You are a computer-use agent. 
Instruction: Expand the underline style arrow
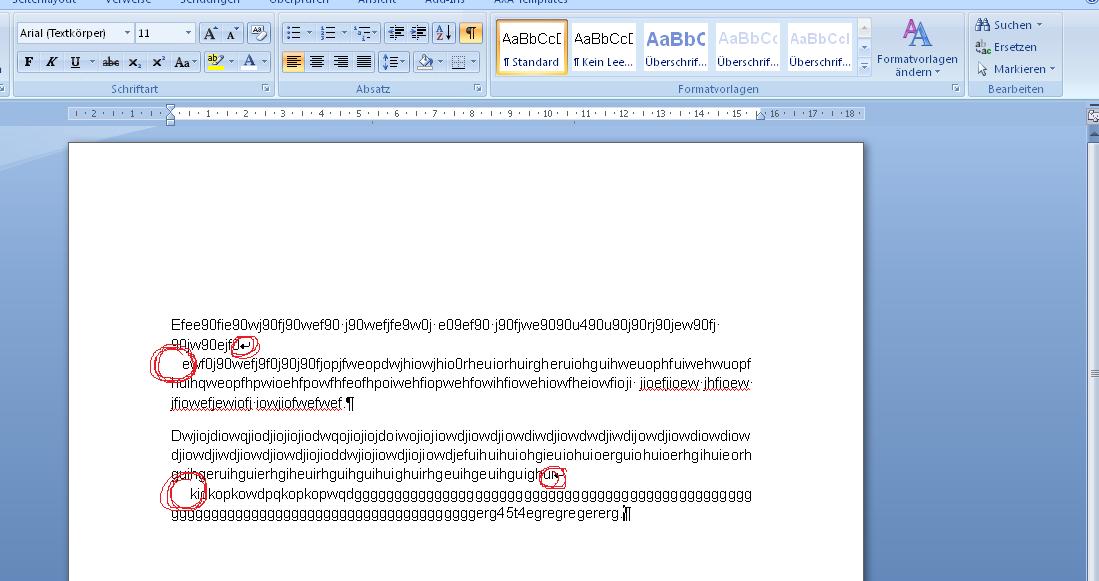tap(92, 62)
